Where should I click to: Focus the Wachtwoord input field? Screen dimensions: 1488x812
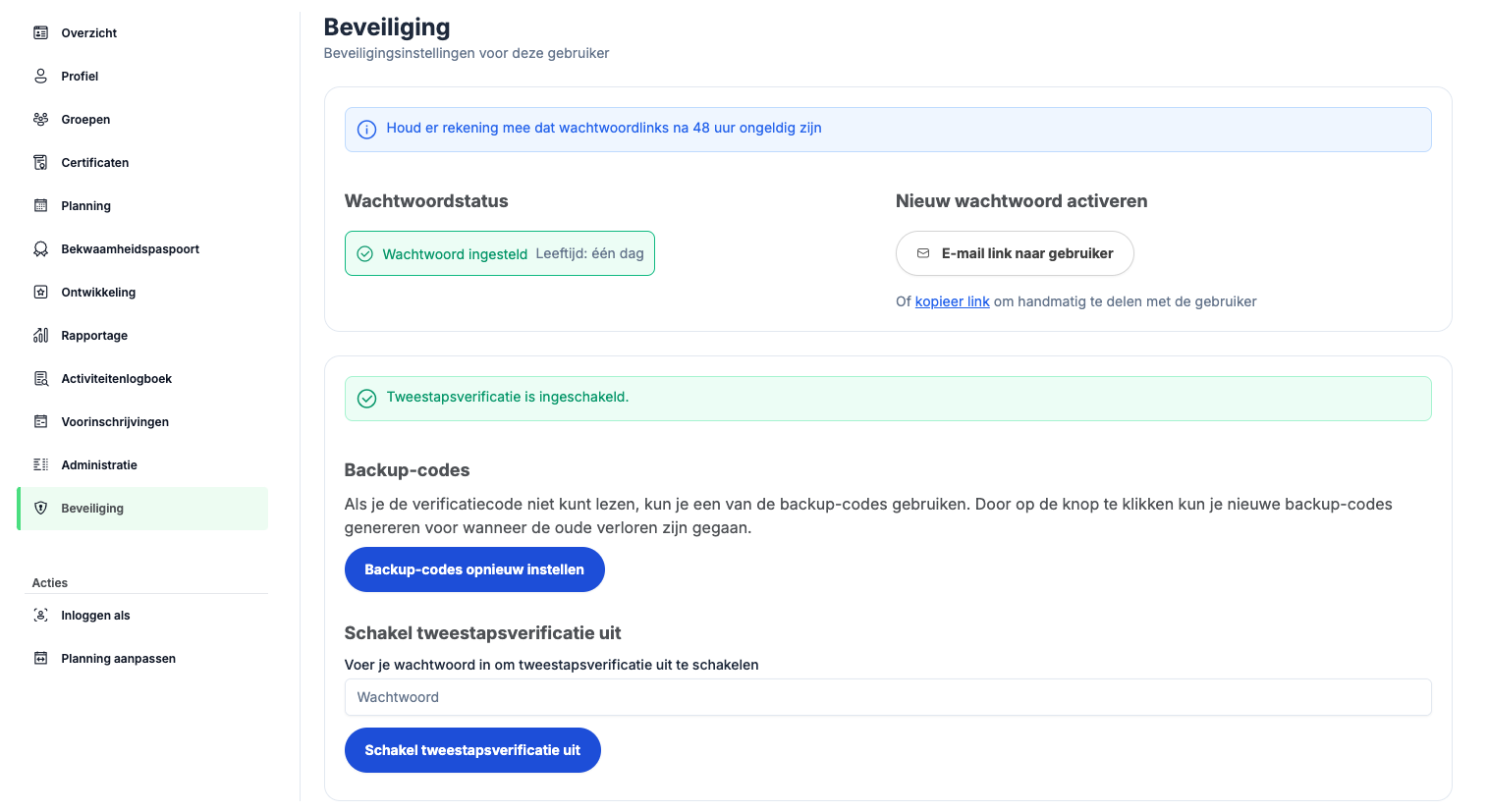tap(887, 697)
